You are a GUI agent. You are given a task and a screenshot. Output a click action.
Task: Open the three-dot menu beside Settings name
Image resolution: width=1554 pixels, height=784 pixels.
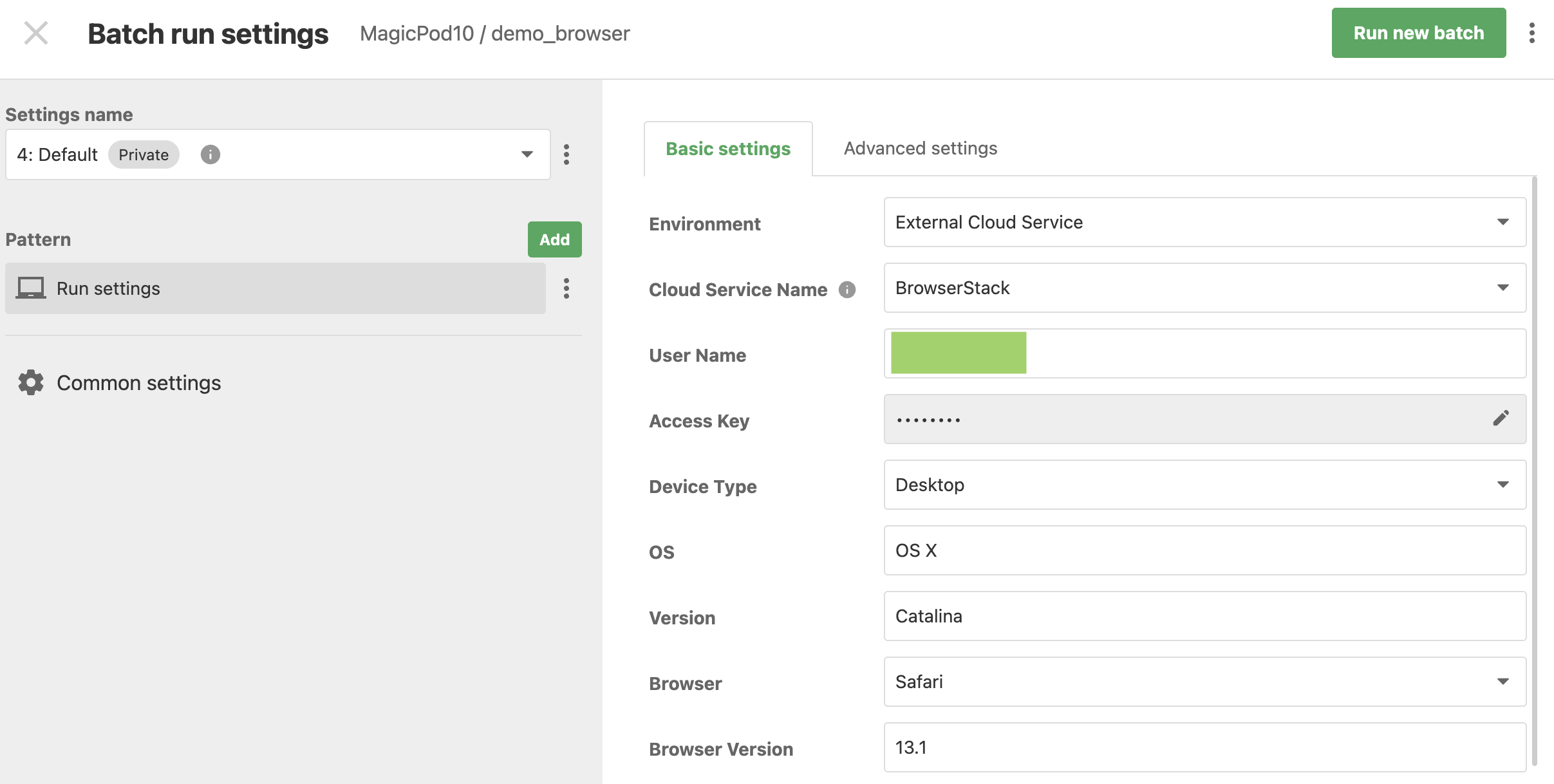[566, 154]
